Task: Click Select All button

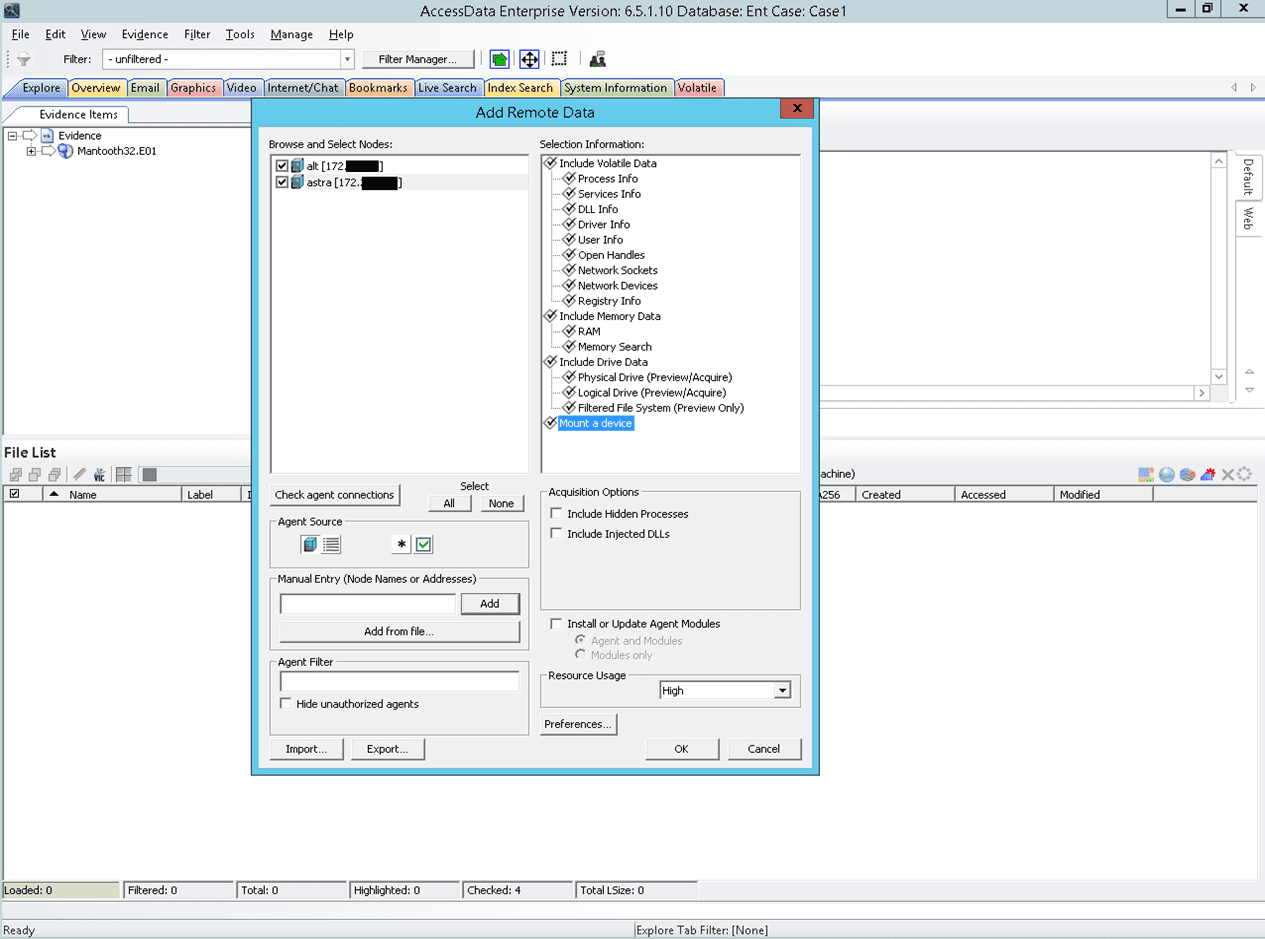Action: (x=450, y=503)
